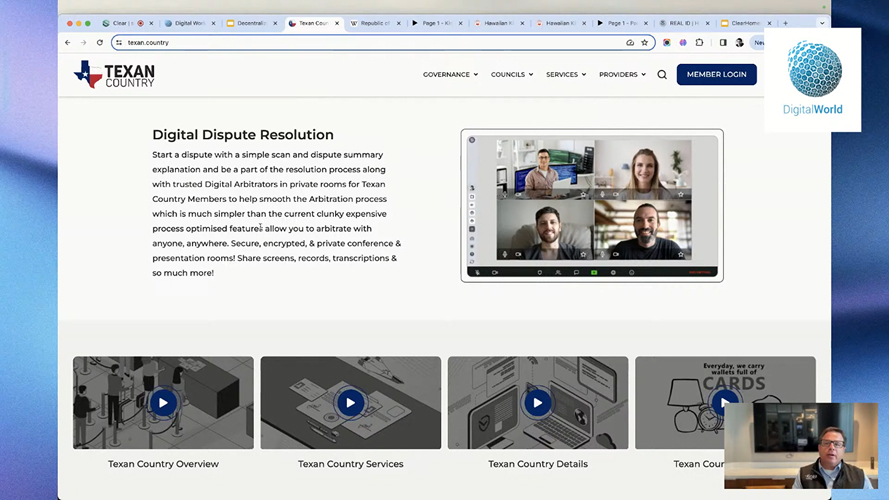Switch to the Digital World browser tab
Image resolution: width=889 pixels, height=500 pixels.
pyautogui.click(x=188, y=23)
